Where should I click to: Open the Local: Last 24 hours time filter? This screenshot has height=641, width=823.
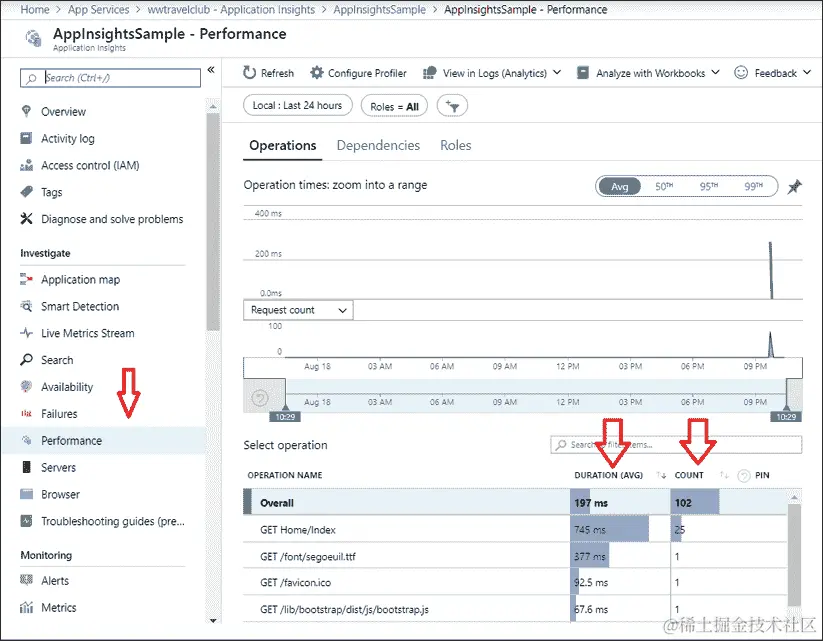pos(298,106)
